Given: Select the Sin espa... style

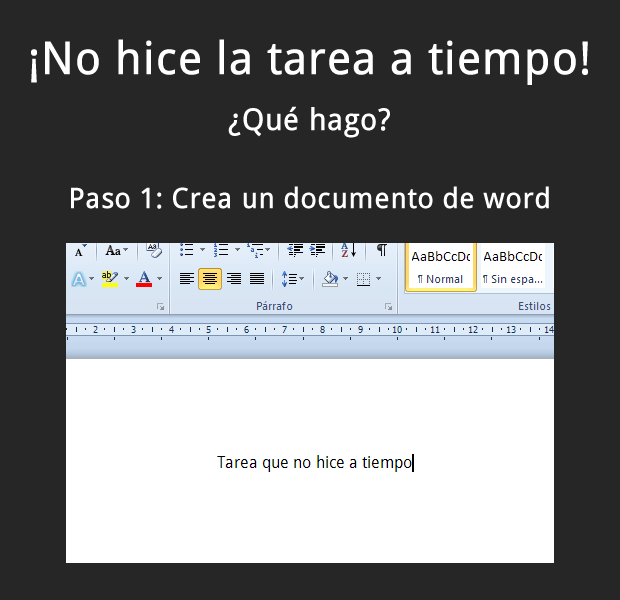Looking at the screenshot, I should [x=512, y=268].
